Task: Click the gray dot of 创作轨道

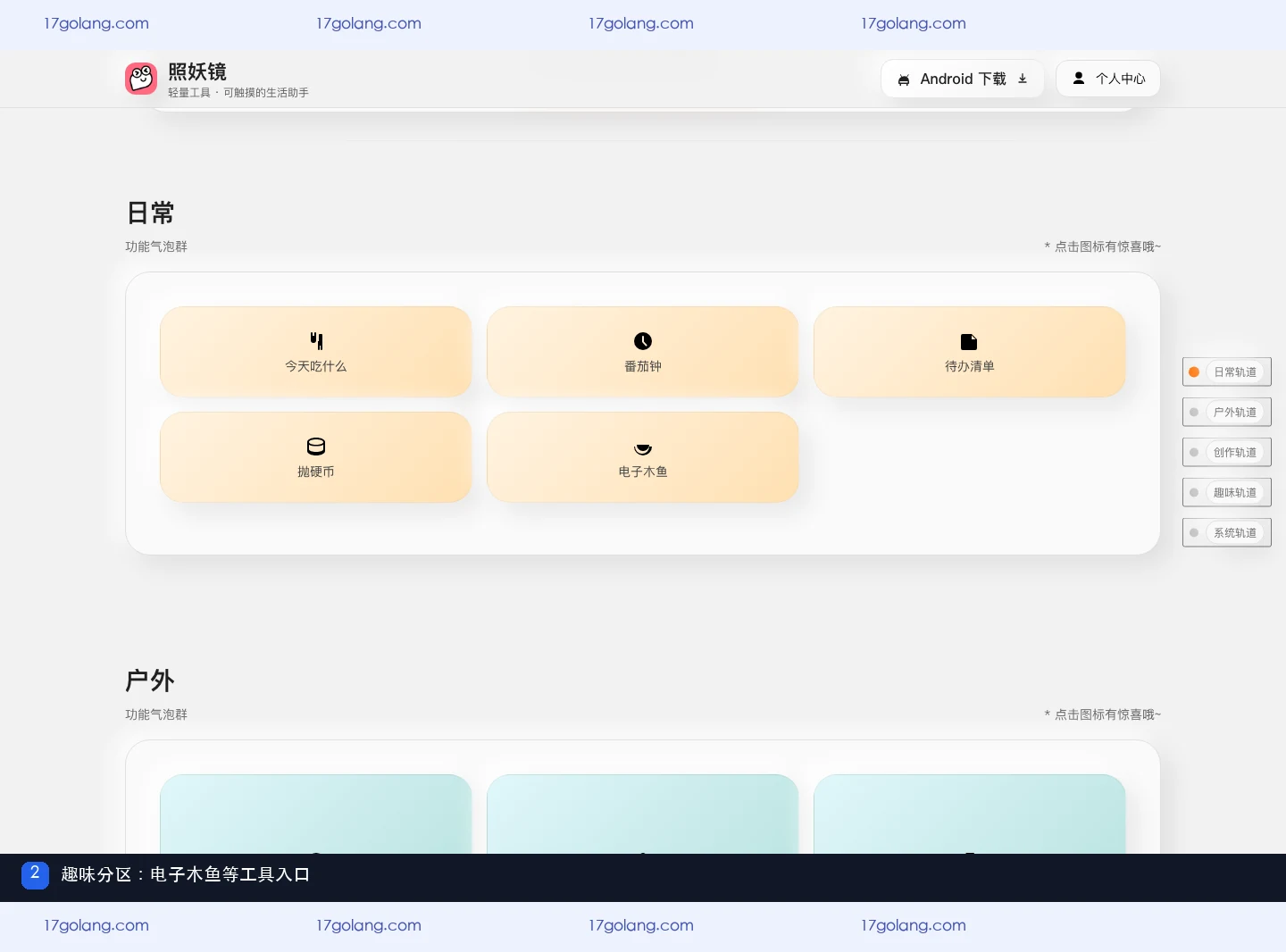Action: [x=1194, y=452]
